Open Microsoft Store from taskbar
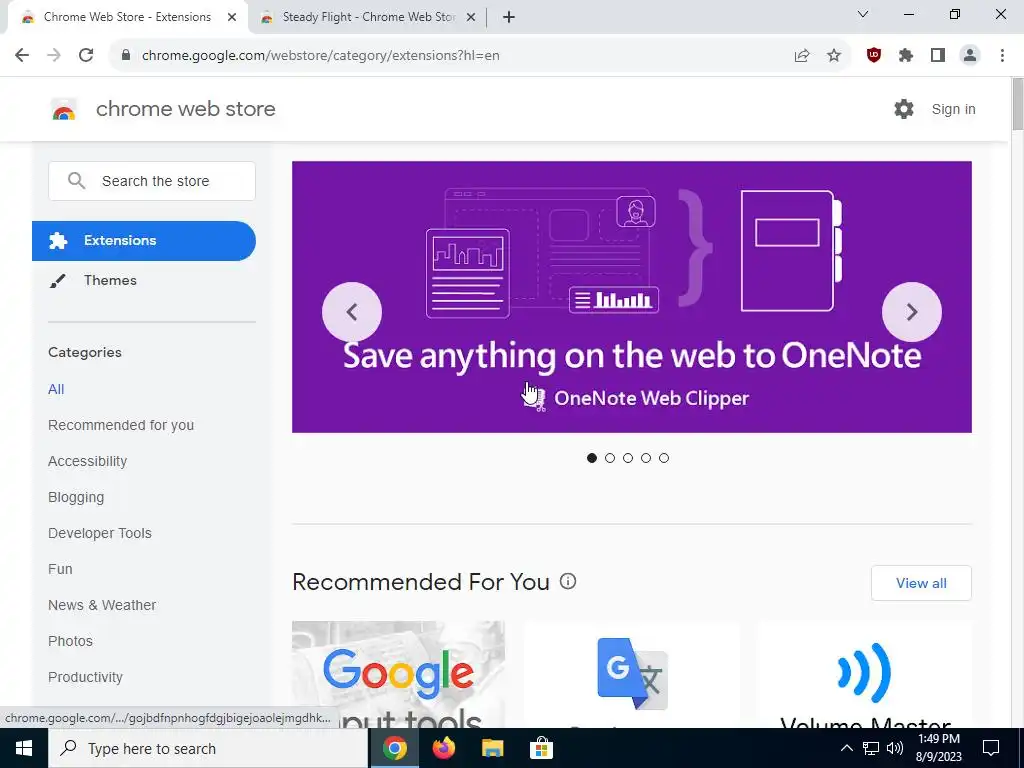Image resolution: width=1024 pixels, height=768 pixels. click(x=541, y=748)
